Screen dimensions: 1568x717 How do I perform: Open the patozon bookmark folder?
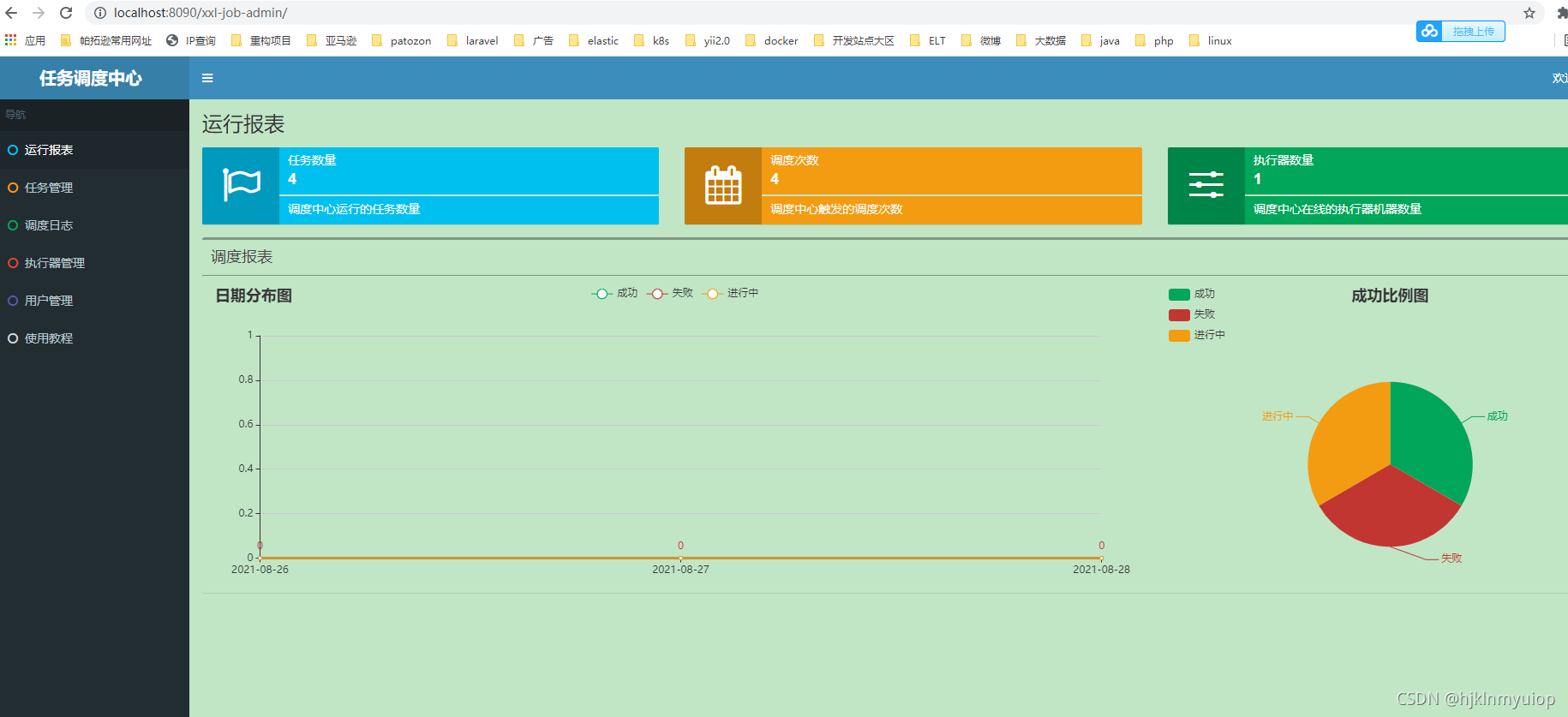tap(401, 40)
